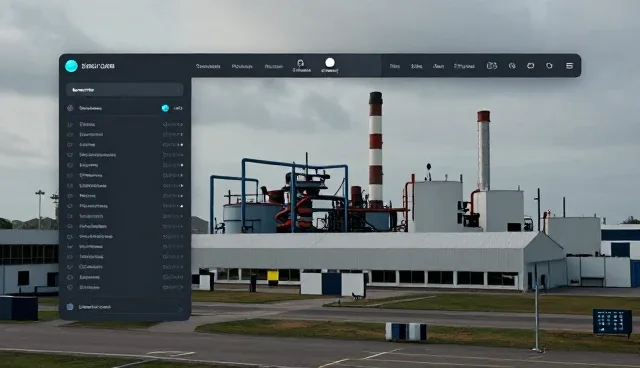
Task: Toggle the teal switch in the sidebar
Action: pyautogui.click(x=165, y=108)
